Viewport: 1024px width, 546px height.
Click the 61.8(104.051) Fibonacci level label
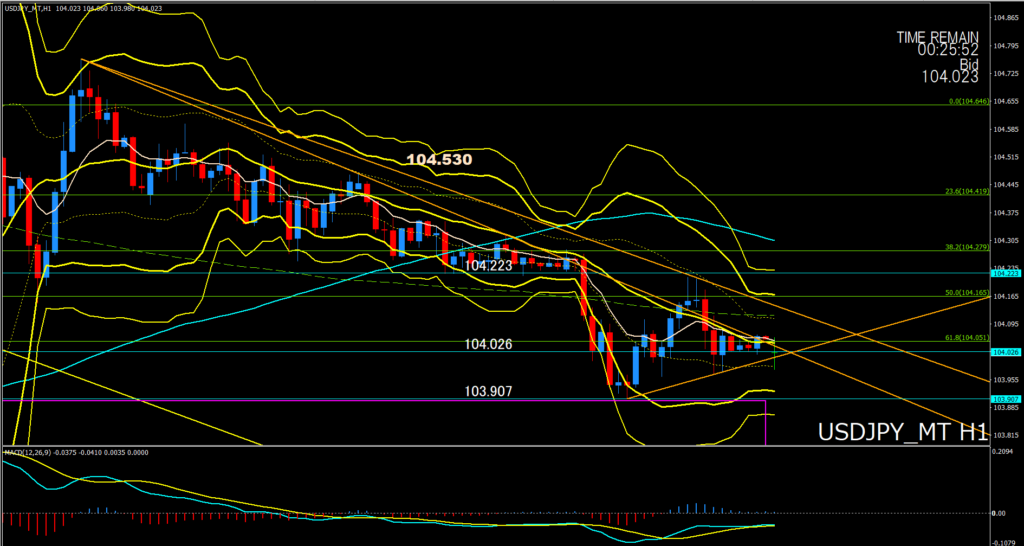click(968, 338)
